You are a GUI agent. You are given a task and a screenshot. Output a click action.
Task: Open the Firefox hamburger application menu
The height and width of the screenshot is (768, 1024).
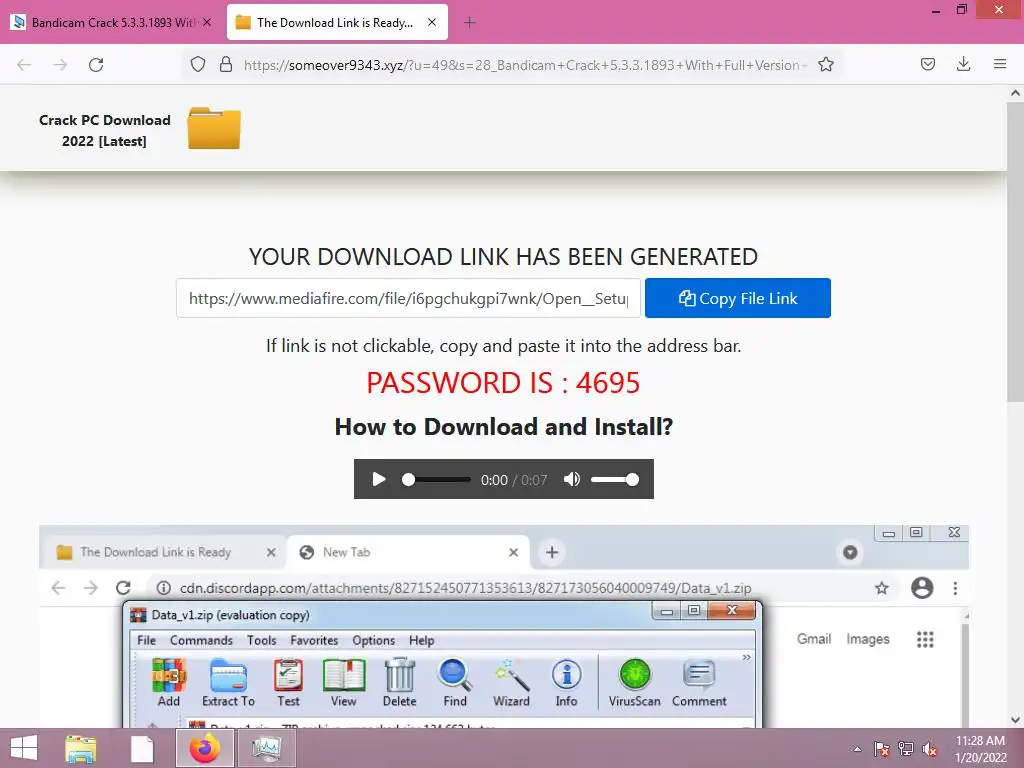pyautogui.click(x=1000, y=65)
